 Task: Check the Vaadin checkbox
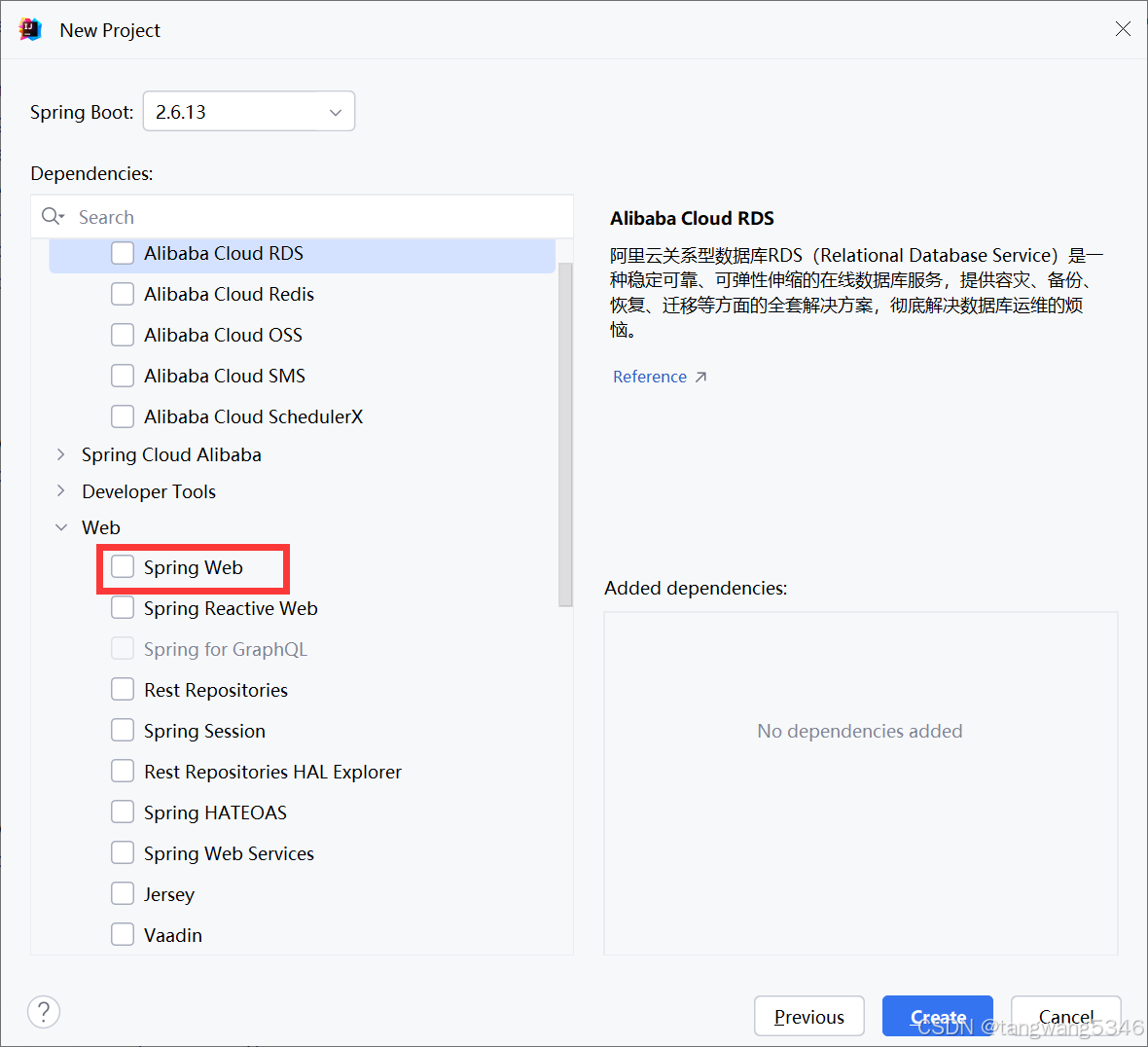[123, 935]
